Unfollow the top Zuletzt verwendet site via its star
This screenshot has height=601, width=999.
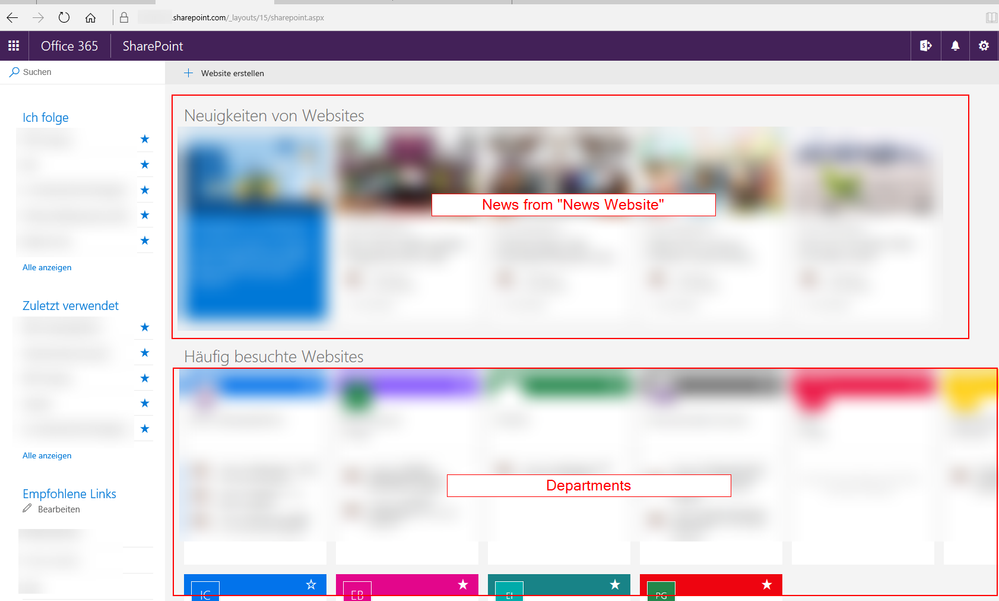tap(144, 327)
